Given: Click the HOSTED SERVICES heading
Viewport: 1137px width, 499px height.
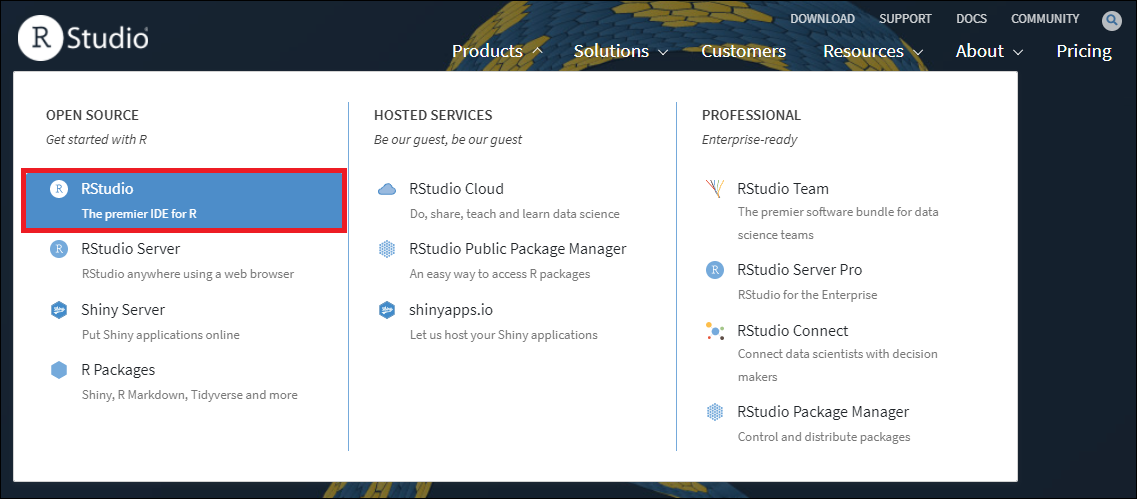Looking at the screenshot, I should [433, 115].
